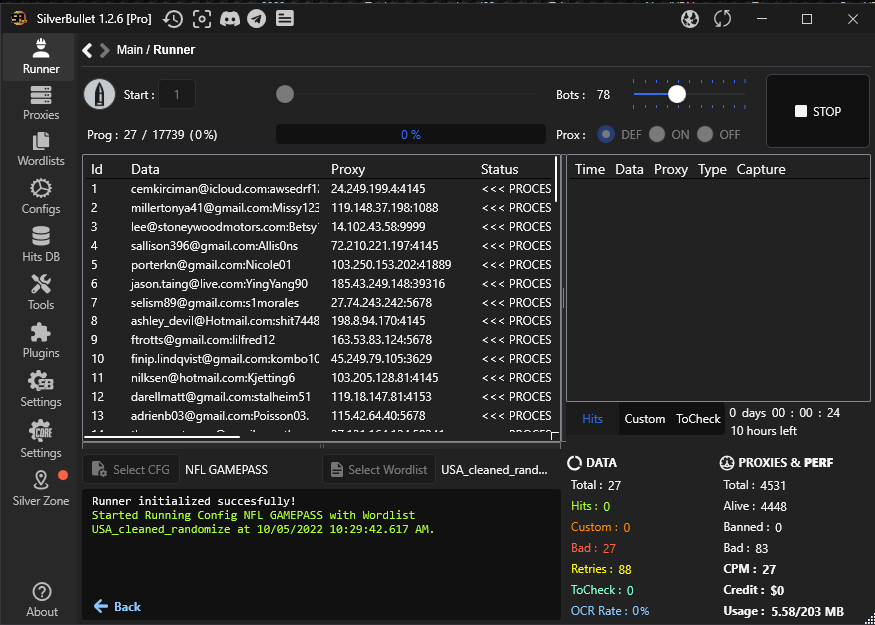Open the Hits DB section
Image resolution: width=875 pixels, height=625 pixels.
[x=41, y=245]
